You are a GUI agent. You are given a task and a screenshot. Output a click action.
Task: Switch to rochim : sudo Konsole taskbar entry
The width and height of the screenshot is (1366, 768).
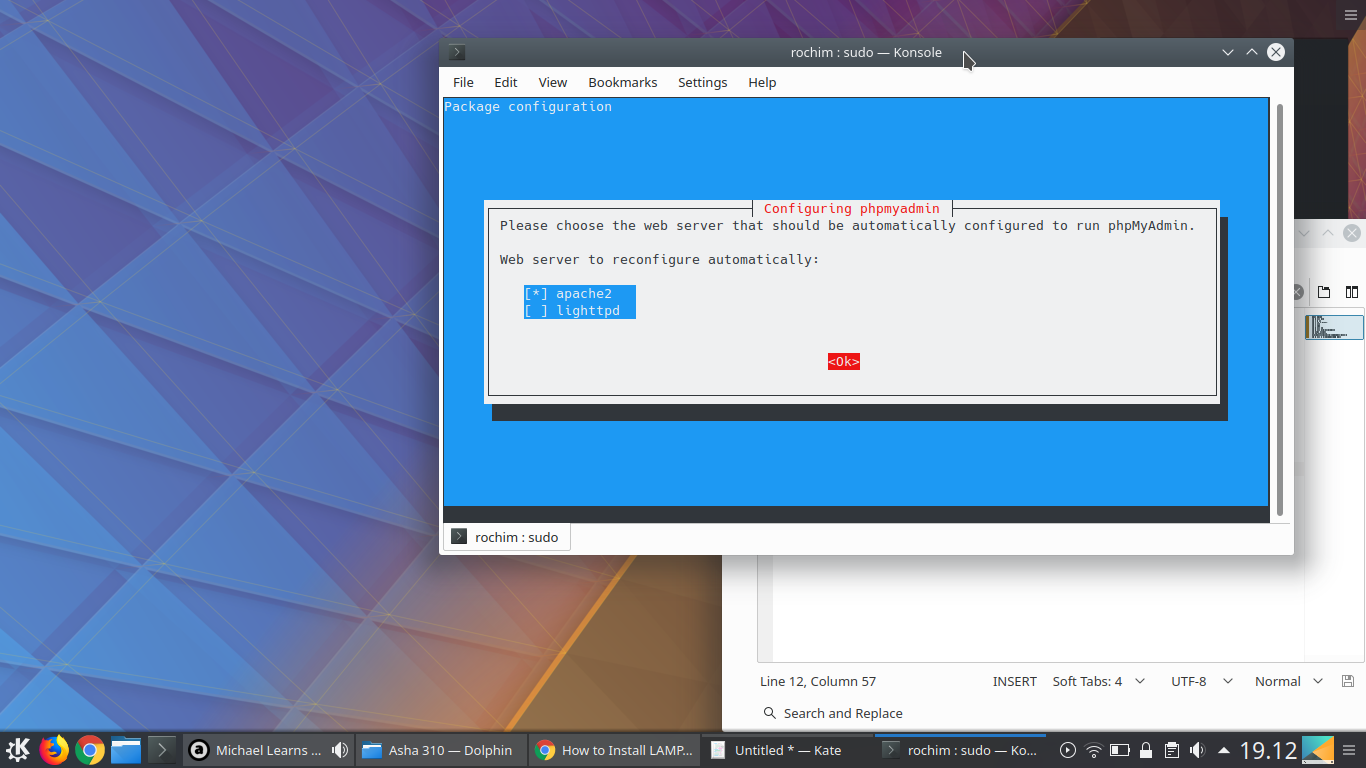pos(961,750)
